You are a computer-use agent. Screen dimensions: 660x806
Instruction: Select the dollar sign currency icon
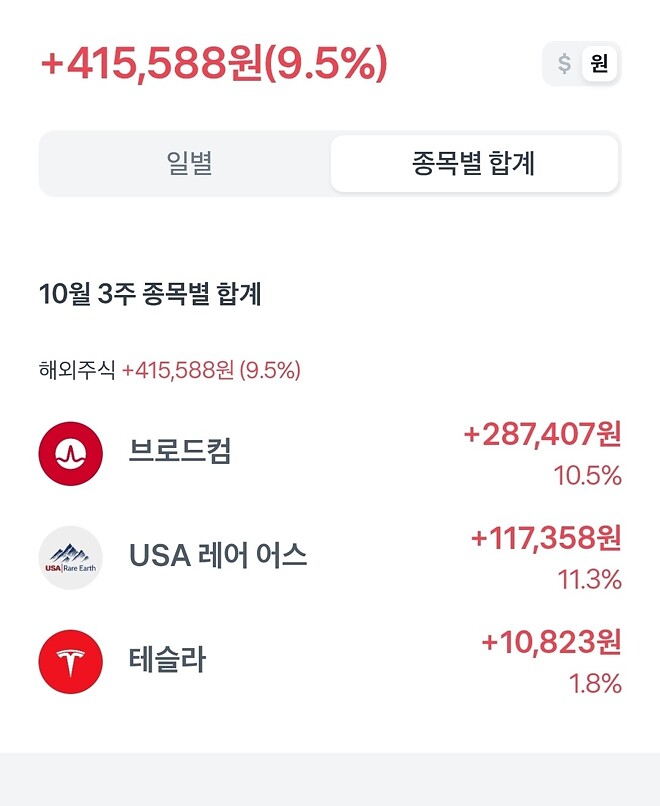[566, 62]
